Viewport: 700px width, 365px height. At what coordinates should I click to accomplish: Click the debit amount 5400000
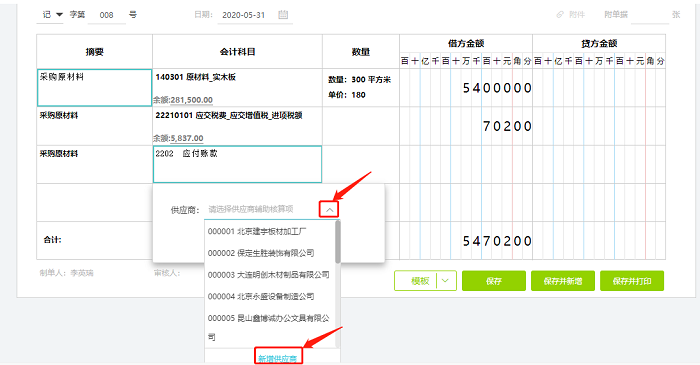click(x=497, y=88)
